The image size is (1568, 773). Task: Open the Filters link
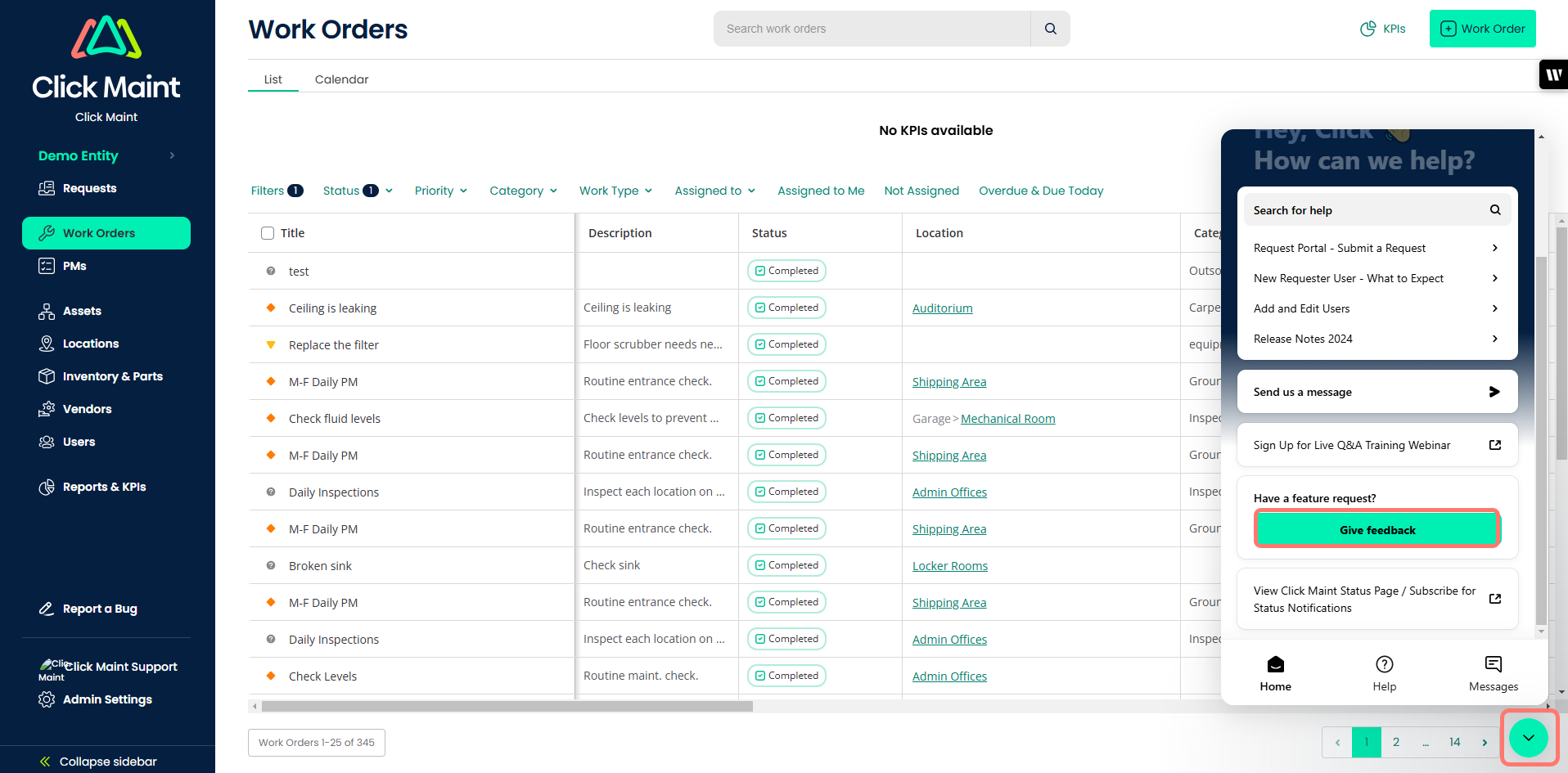(x=277, y=191)
